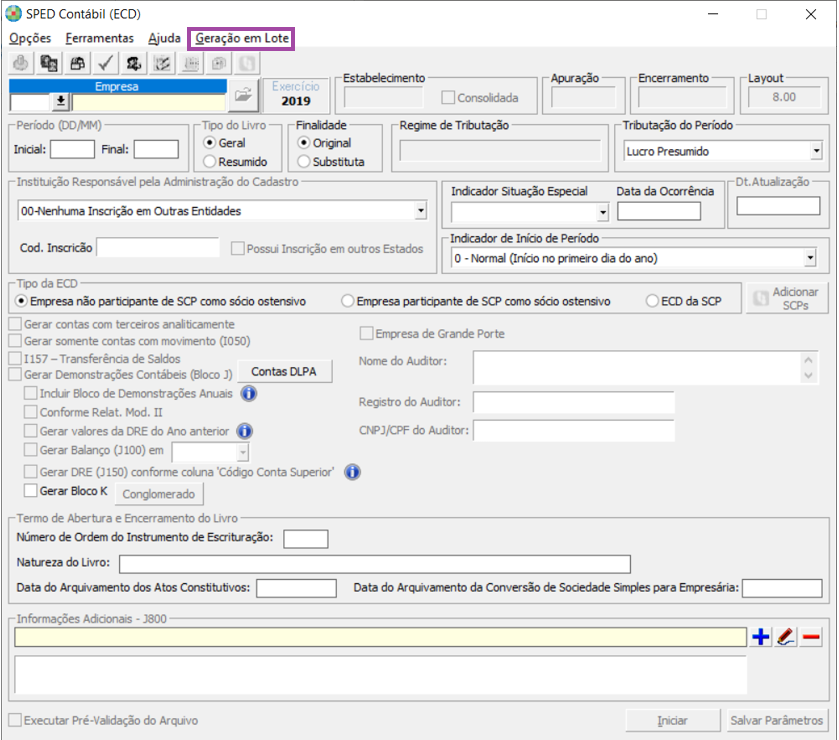Select Original finalidade radio button
The width and height of the screenshot is (839, 740).
pos(304,143)
